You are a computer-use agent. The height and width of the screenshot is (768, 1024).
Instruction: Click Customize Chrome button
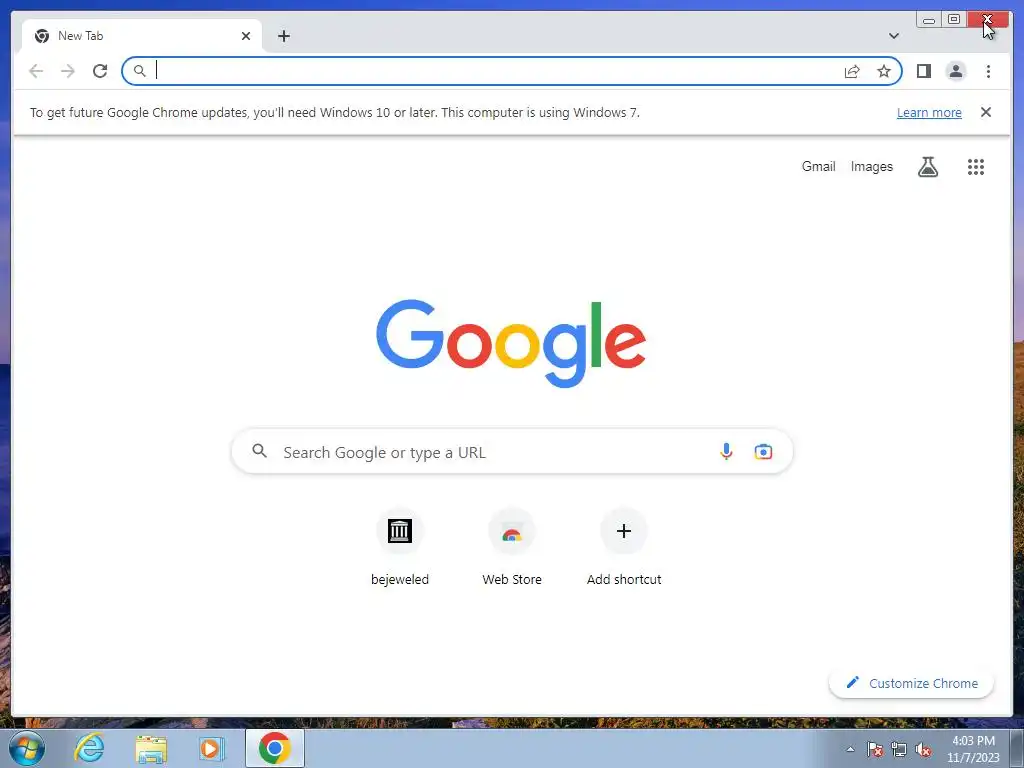[911, 683]
